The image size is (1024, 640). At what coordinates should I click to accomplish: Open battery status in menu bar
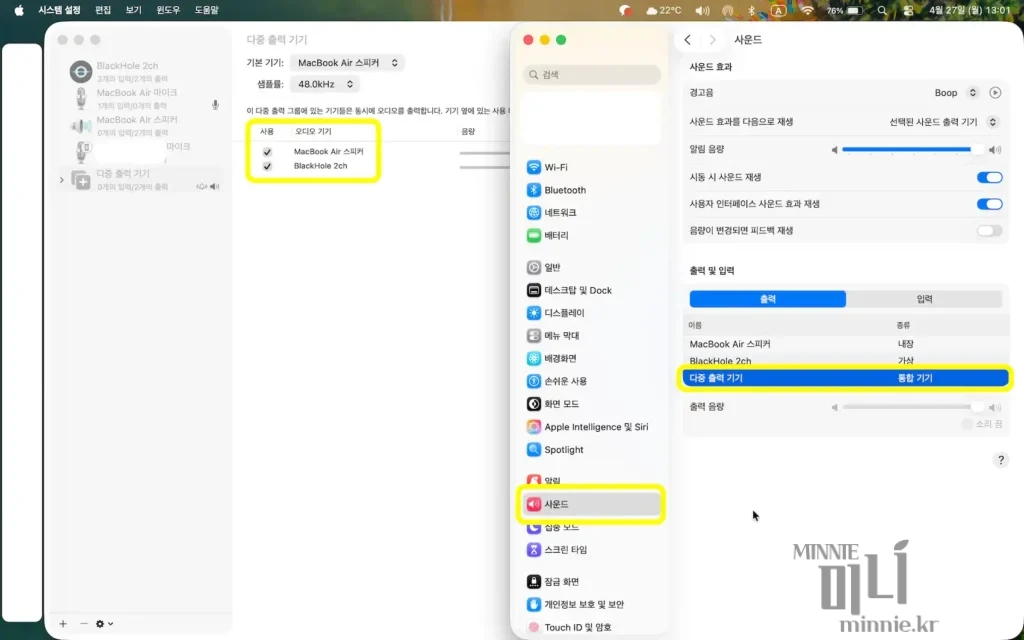point(845,10)
